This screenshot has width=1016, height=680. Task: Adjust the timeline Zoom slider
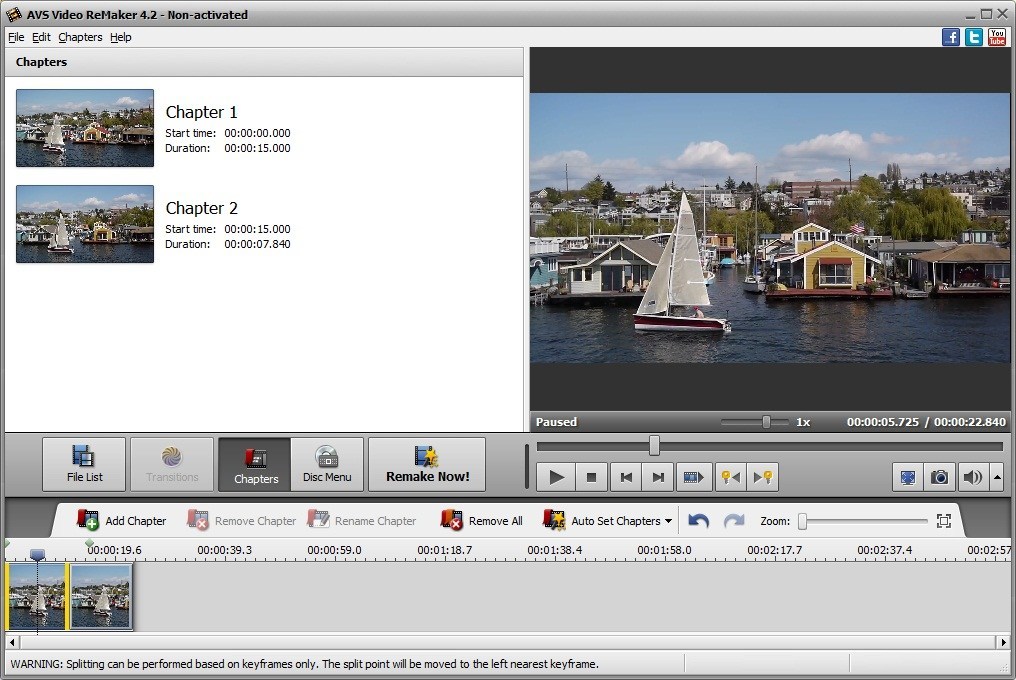tap(803, 521)
